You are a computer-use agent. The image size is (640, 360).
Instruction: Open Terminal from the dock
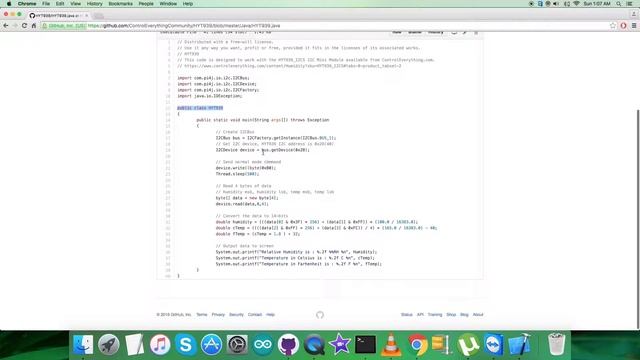pyautogui.click(x=365, y=344)
